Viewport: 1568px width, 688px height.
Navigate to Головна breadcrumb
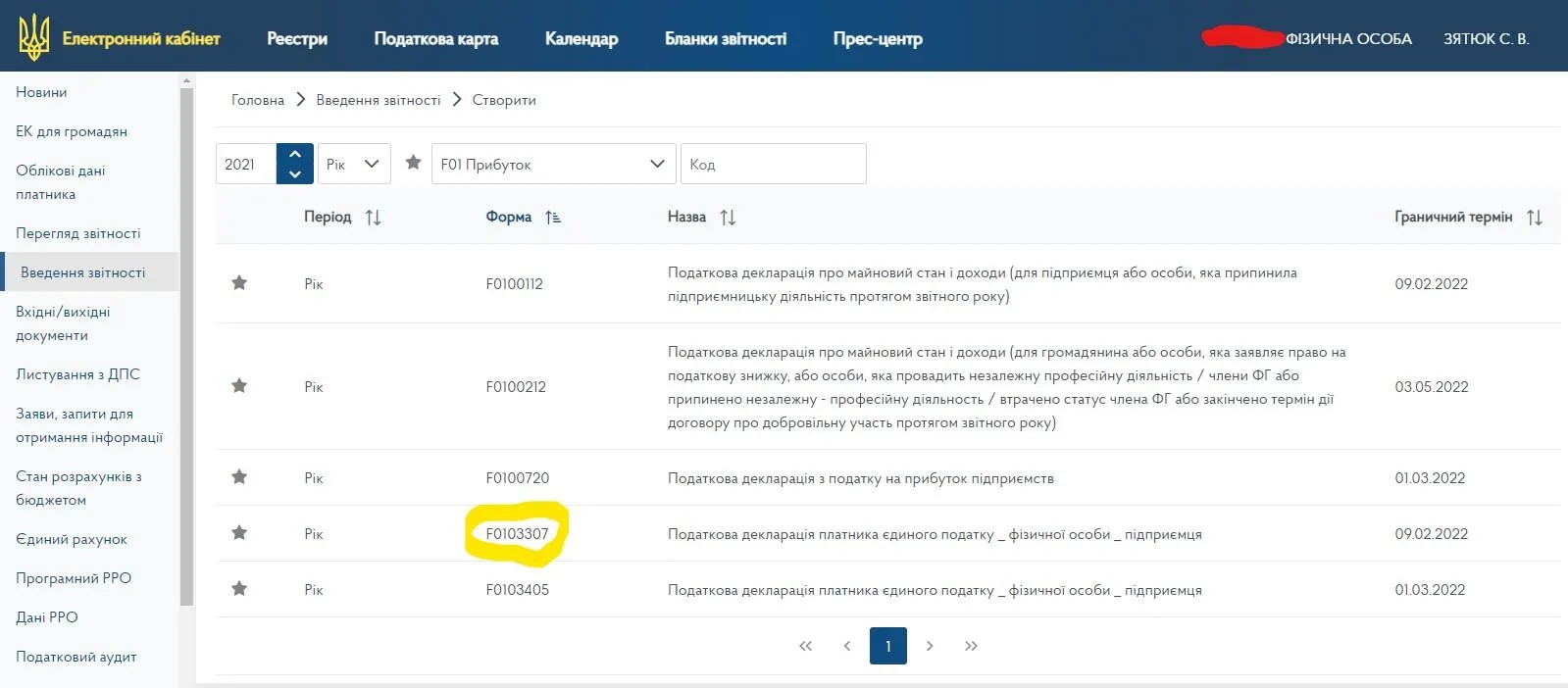(257, 100)
